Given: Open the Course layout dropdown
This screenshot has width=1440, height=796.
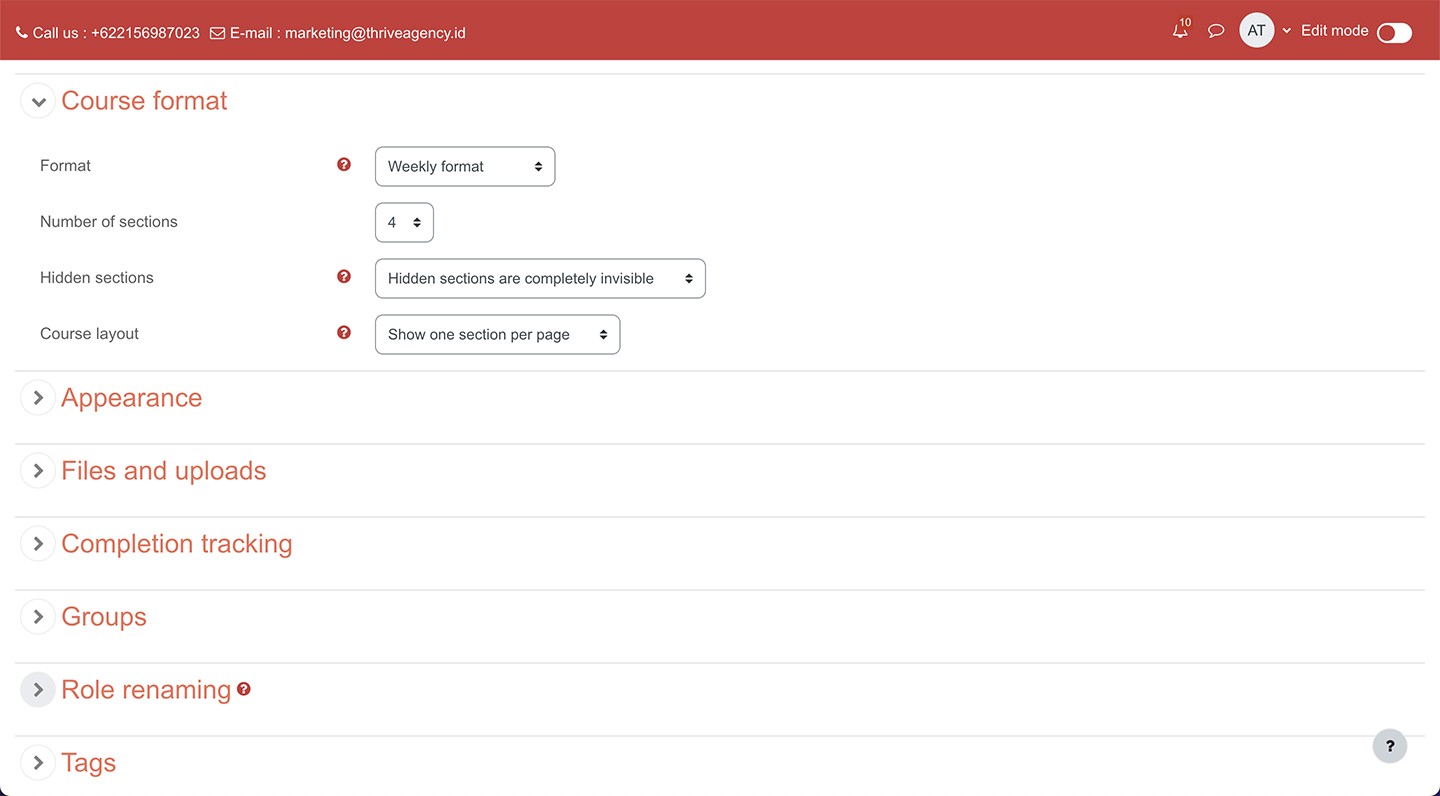Looking at the screenshot, I should click(x=497, y=335).
